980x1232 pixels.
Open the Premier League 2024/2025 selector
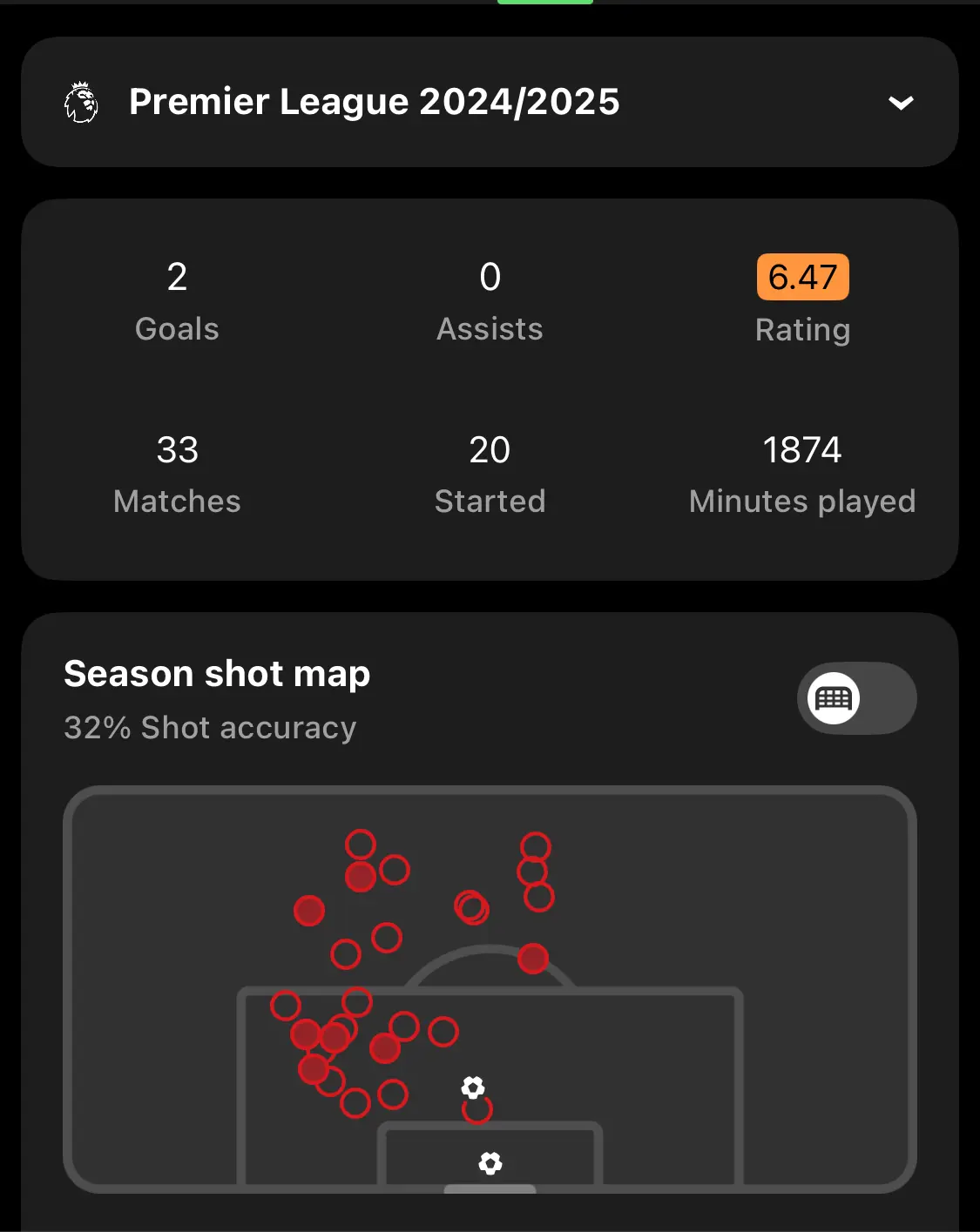tap(490, 102)
